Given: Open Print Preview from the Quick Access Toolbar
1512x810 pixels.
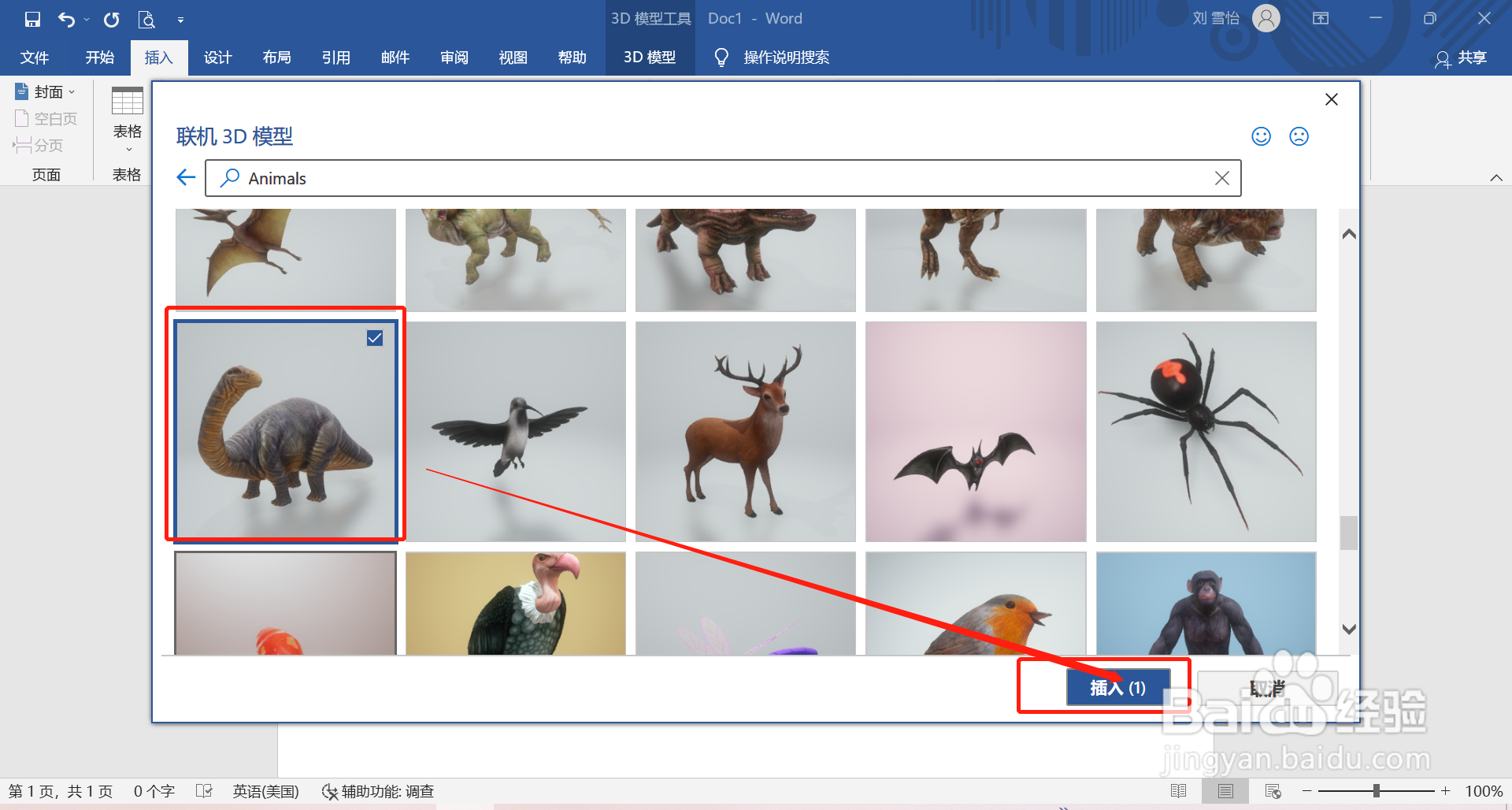Looking at the screenshot, I should pos(146,19).
